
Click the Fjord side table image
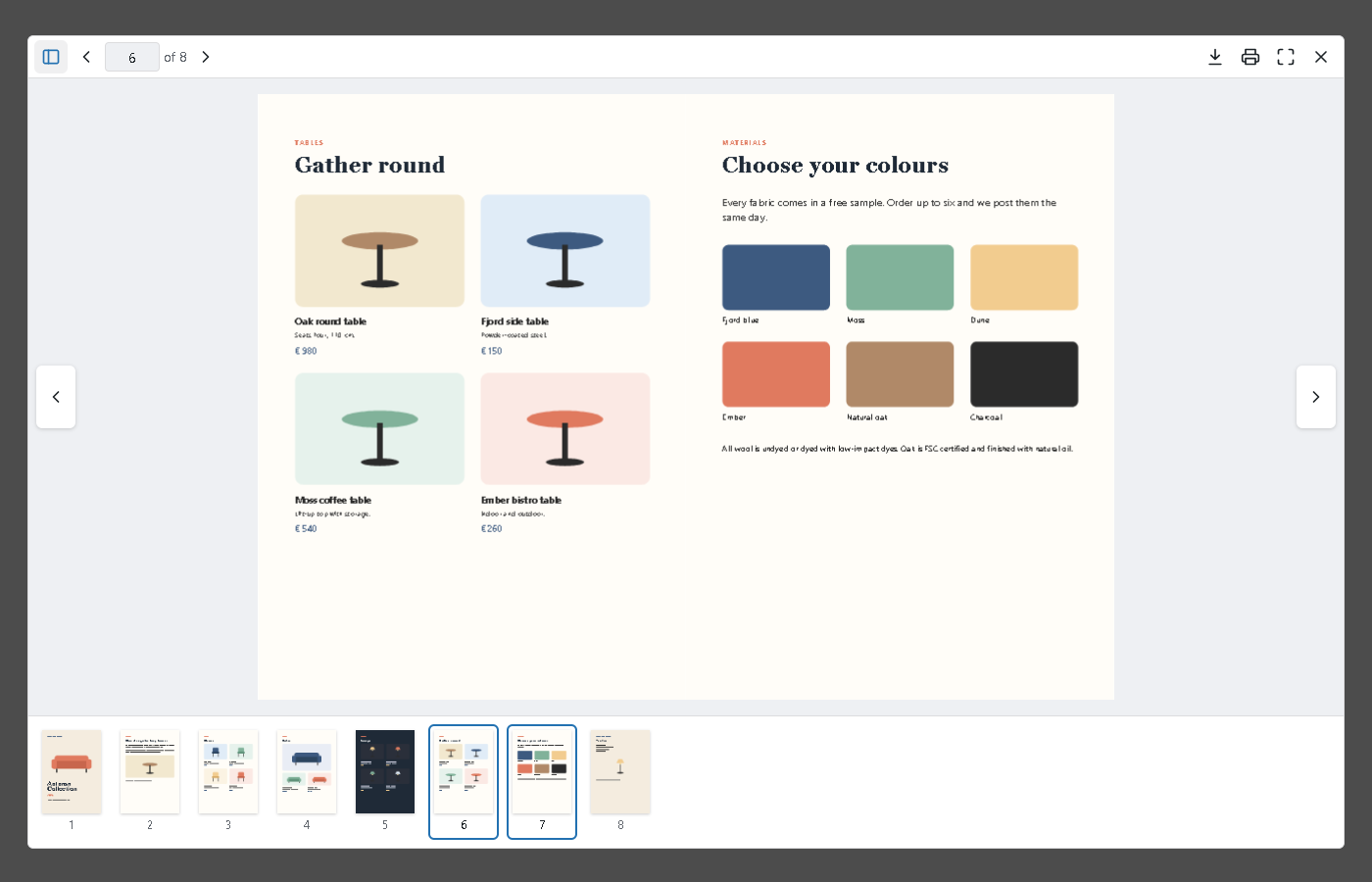pyautogui.click(x=565, y=251)
